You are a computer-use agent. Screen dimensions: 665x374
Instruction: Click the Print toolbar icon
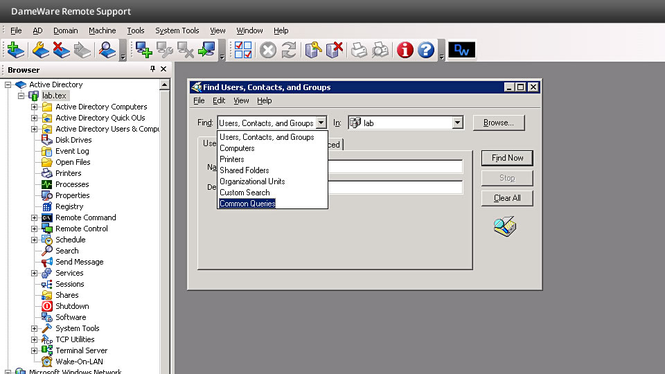[359, 50]
